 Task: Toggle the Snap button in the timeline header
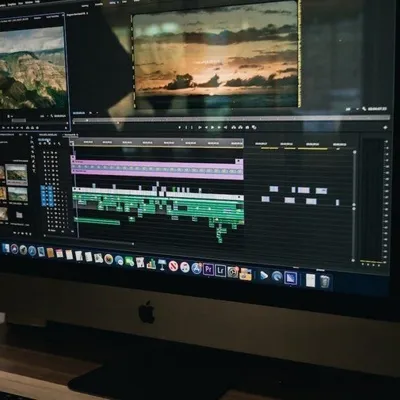(x=45, y=144)
